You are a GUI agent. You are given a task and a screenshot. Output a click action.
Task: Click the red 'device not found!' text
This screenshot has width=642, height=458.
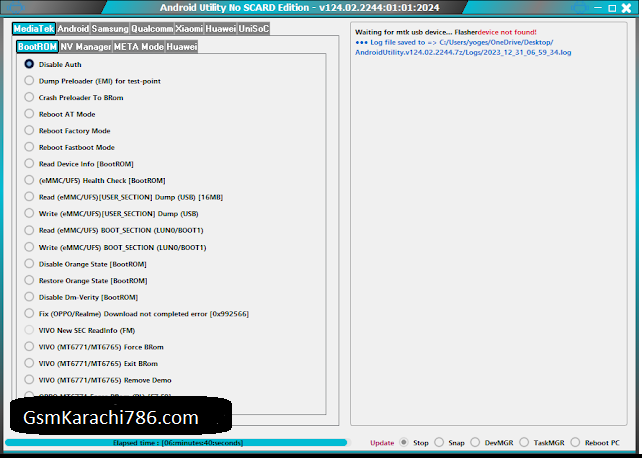pyautogui.click(x=507, y=32)
